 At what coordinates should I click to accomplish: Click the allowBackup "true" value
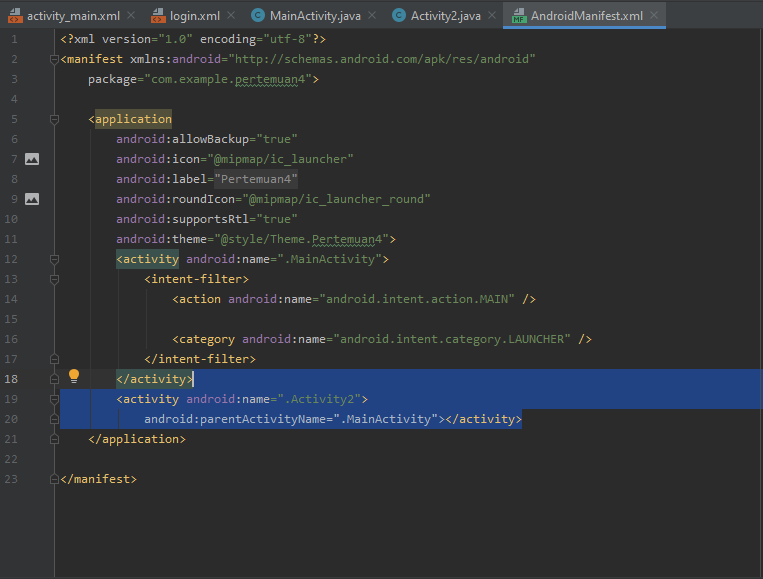[277, 139]
